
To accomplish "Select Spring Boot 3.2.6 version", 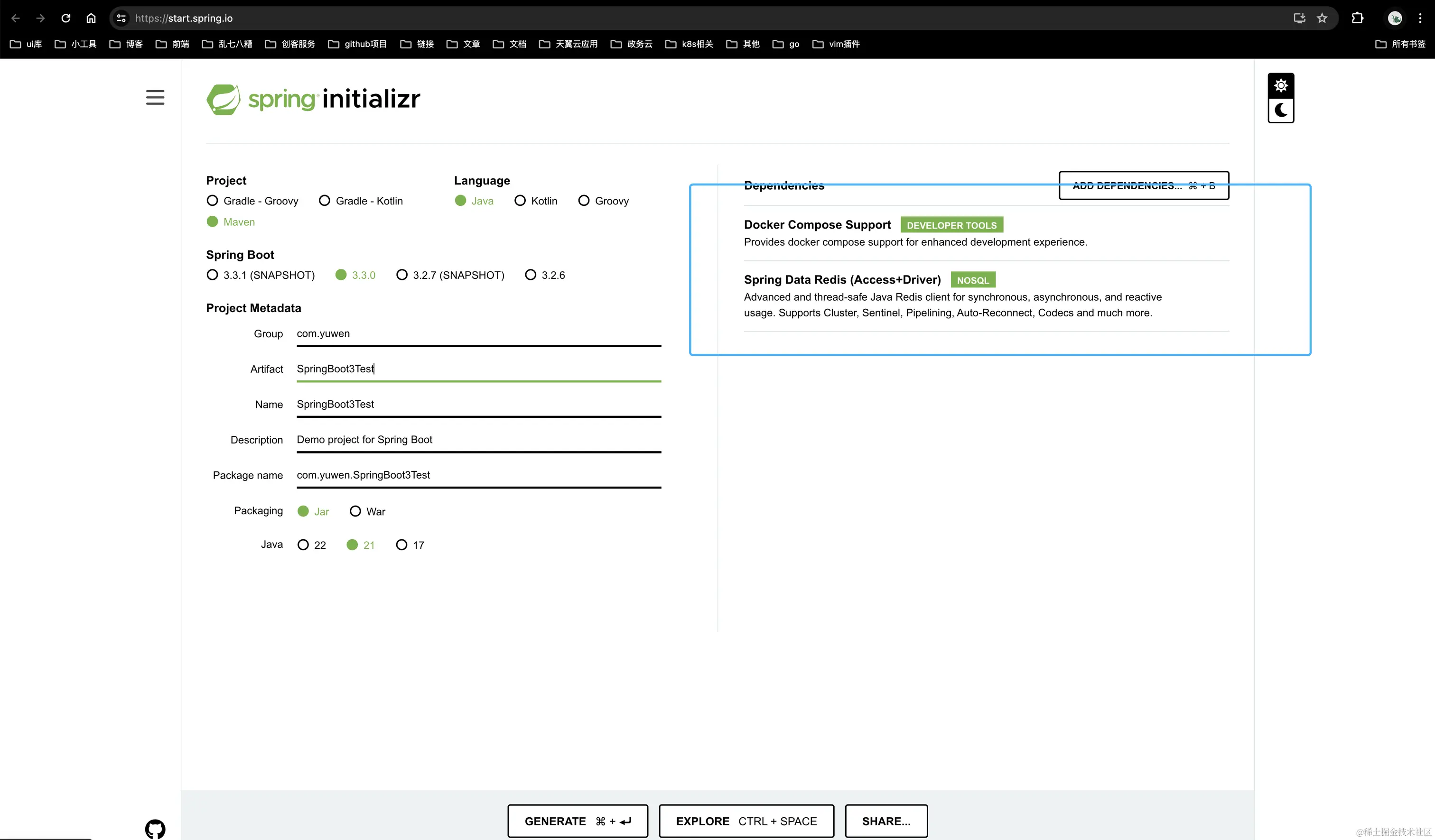I will click(531, 275).
